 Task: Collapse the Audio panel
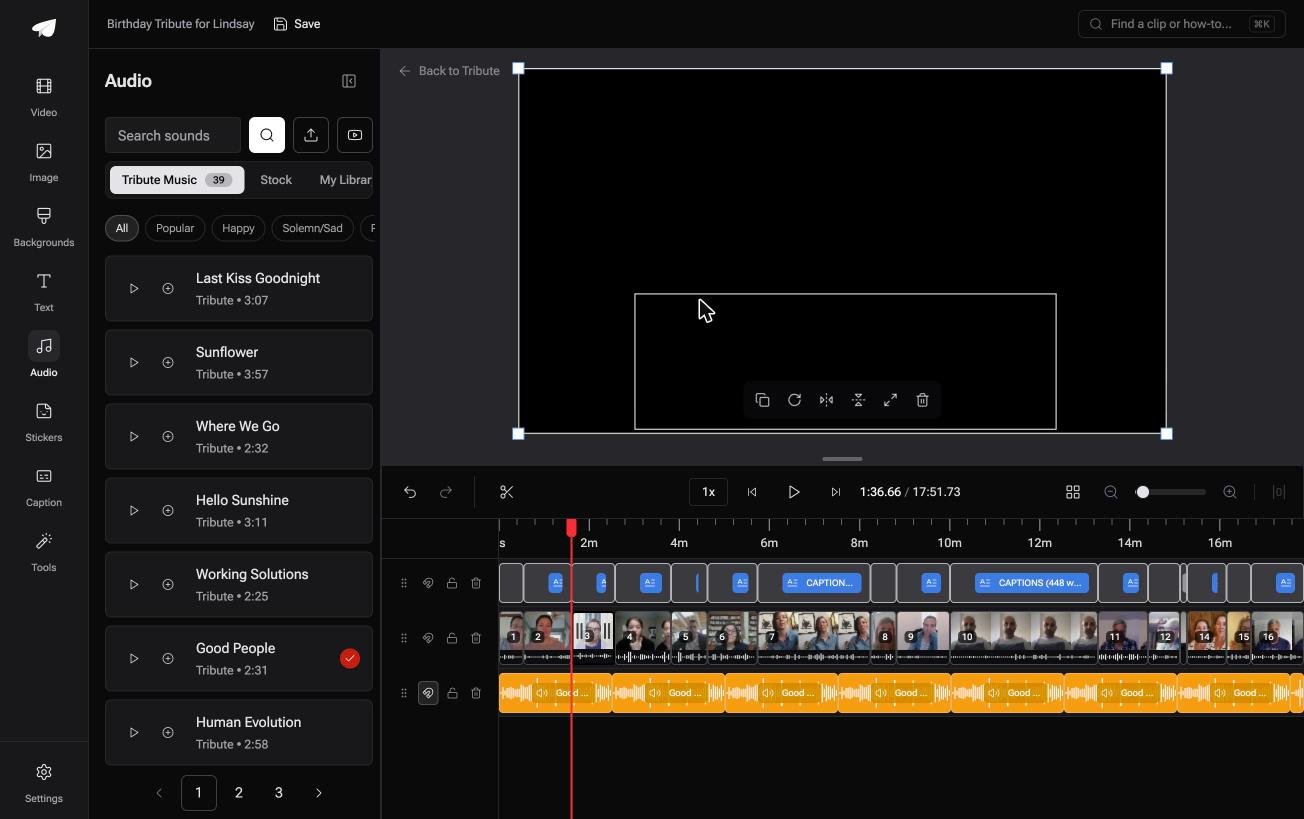pos(349,81)
